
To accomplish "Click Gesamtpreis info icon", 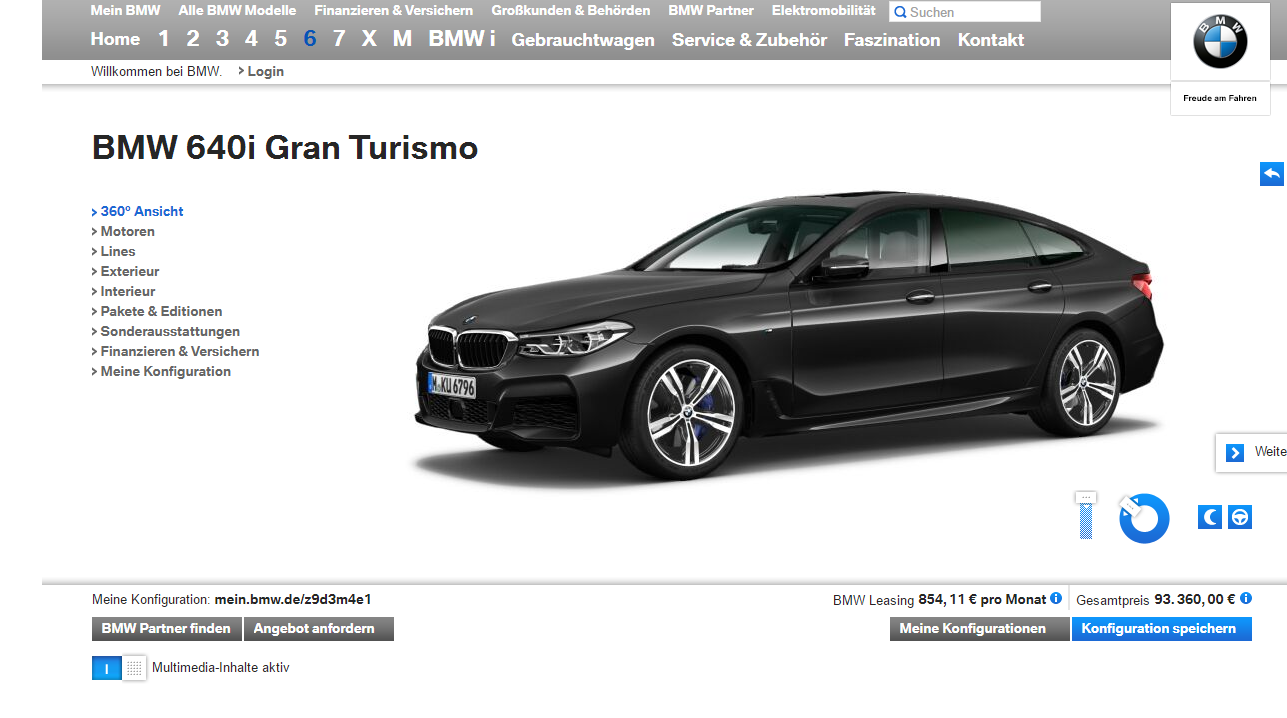I will point(1246,598).
